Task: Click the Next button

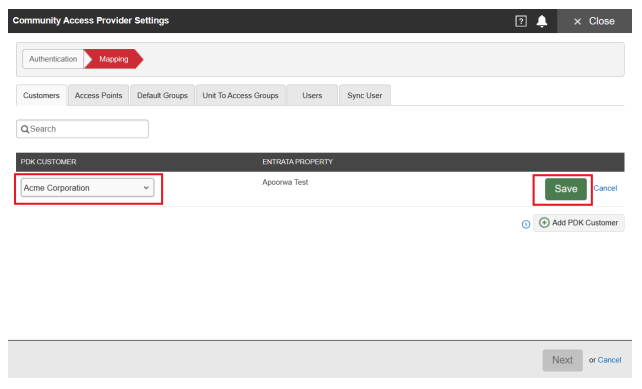Action: click(x=562, y=360)
